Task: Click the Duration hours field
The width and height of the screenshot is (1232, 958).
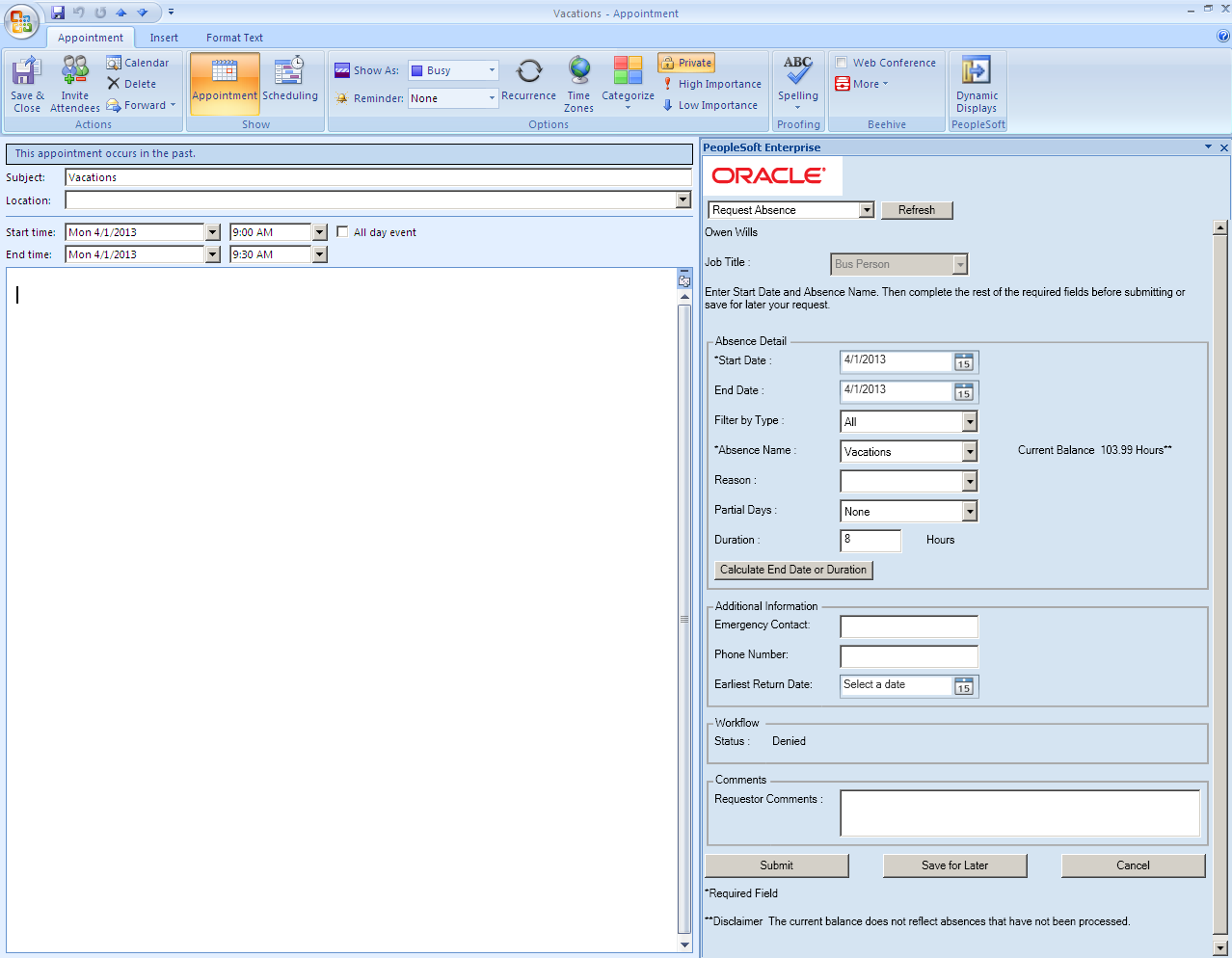Action: (x=870, y=540)
